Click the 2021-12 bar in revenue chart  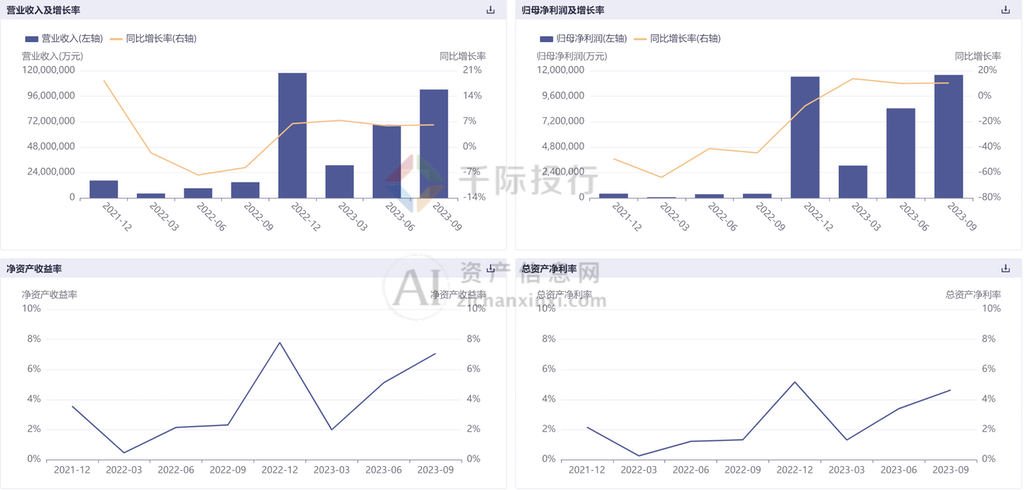coord(104,189)
